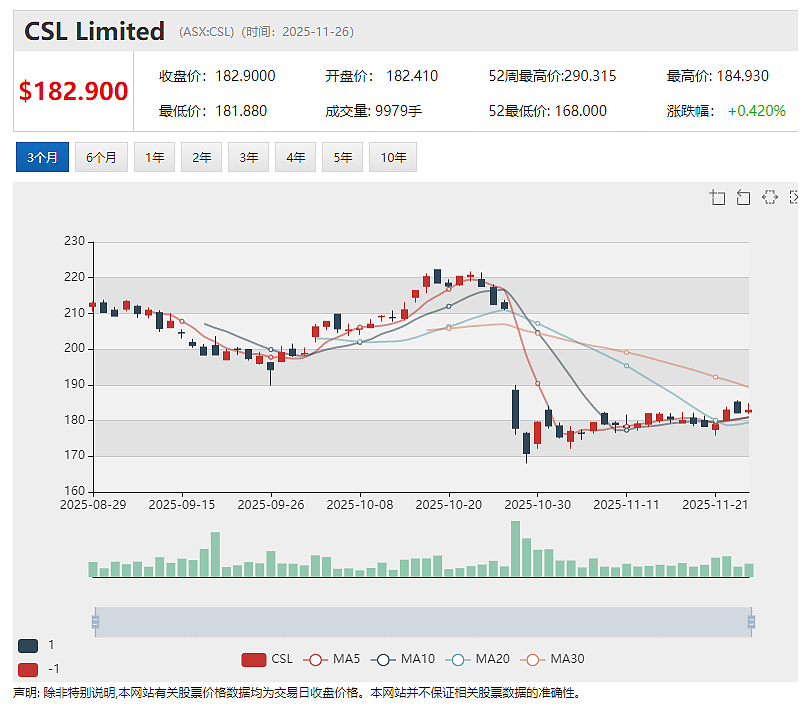Click the tallest volume bar near 2025-10-28
812x715 pixels.
[x=515, y=549]
